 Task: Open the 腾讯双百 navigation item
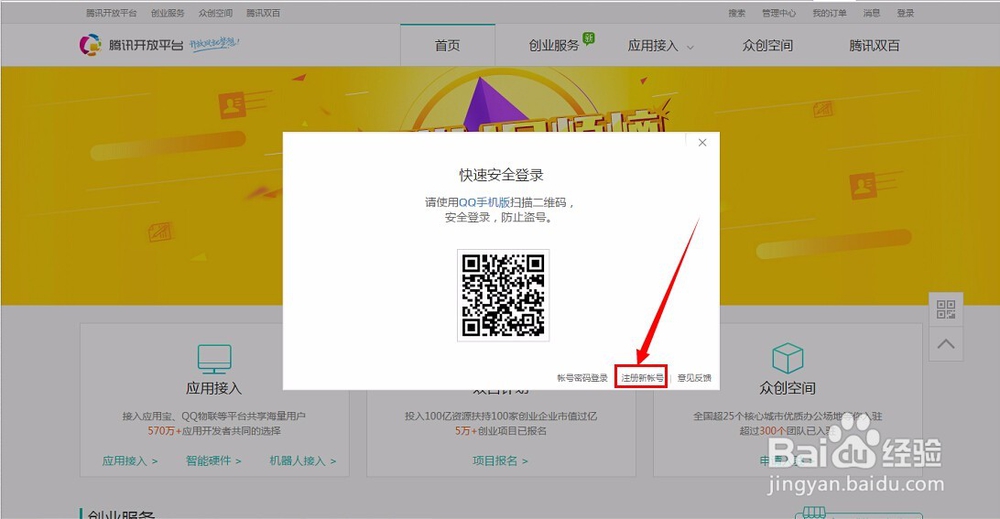click(874, 45)
